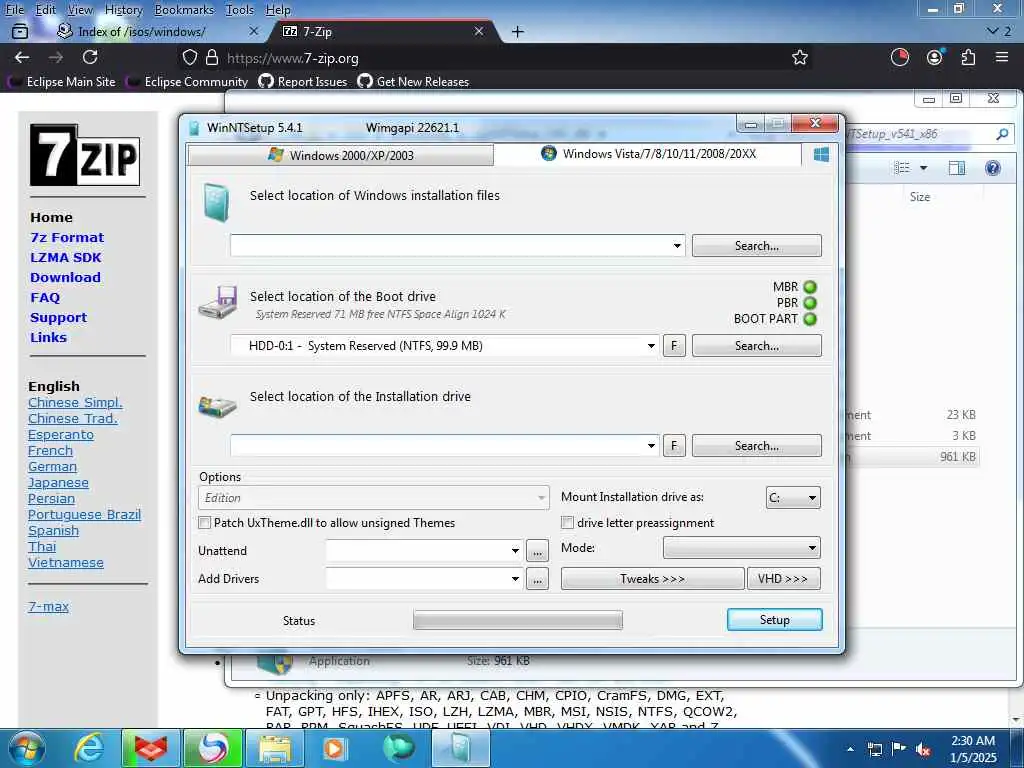Switch to the Windows 2000/XP/2003 tab
The image size is (1024, 768).
pyautogui.click(x=340, y=155)
